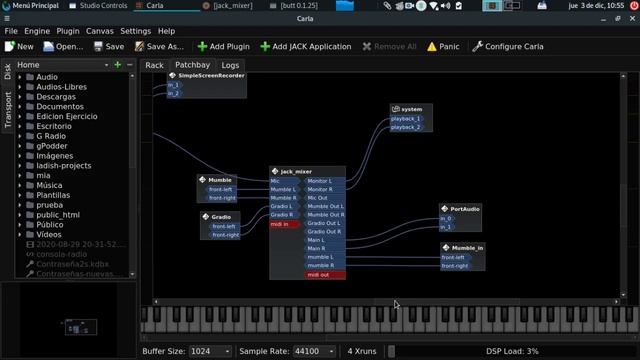Screen dimensions: 640x360
Task: Open the Help menu
Action: [x=166, y=31]
